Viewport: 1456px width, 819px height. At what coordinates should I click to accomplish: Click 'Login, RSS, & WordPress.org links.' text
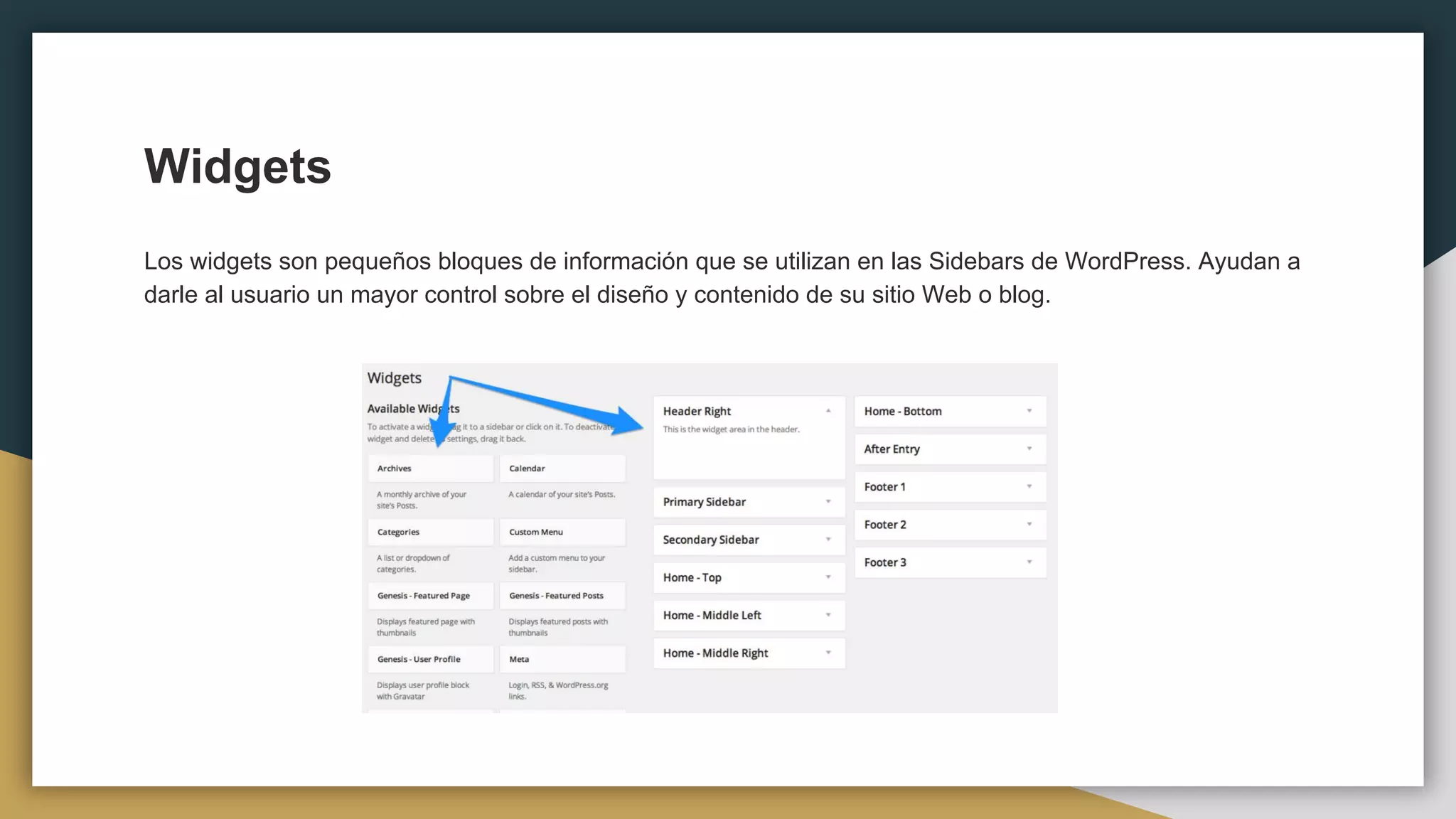coord(558,690)
